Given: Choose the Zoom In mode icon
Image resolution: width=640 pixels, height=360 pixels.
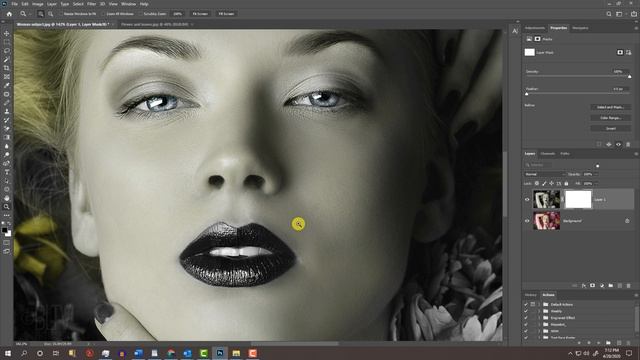Looking at the screenshot, I should tap(40, 14).
